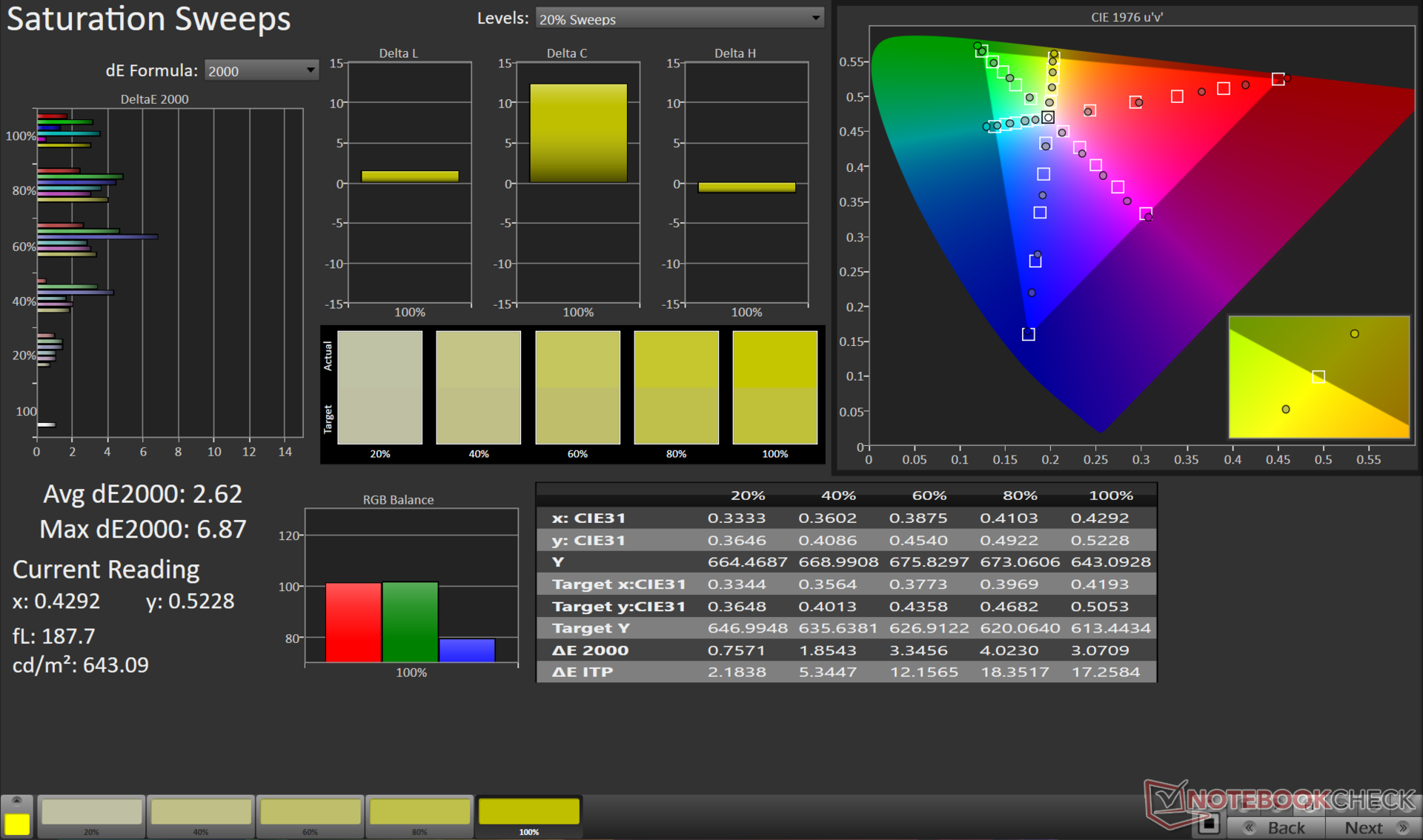Click the 20% Actual/Target comparison patch
Screen dimensions: 1423x840
tap(379, 387)
